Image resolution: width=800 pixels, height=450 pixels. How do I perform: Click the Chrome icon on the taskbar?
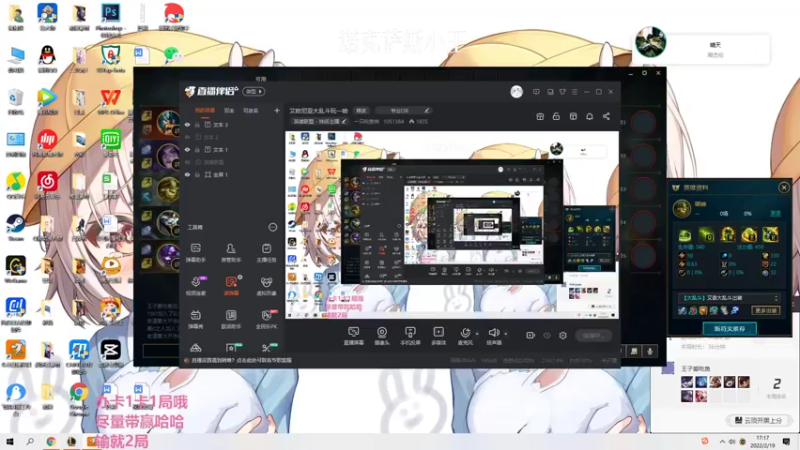pyautogui.click(x=51, y=441)
